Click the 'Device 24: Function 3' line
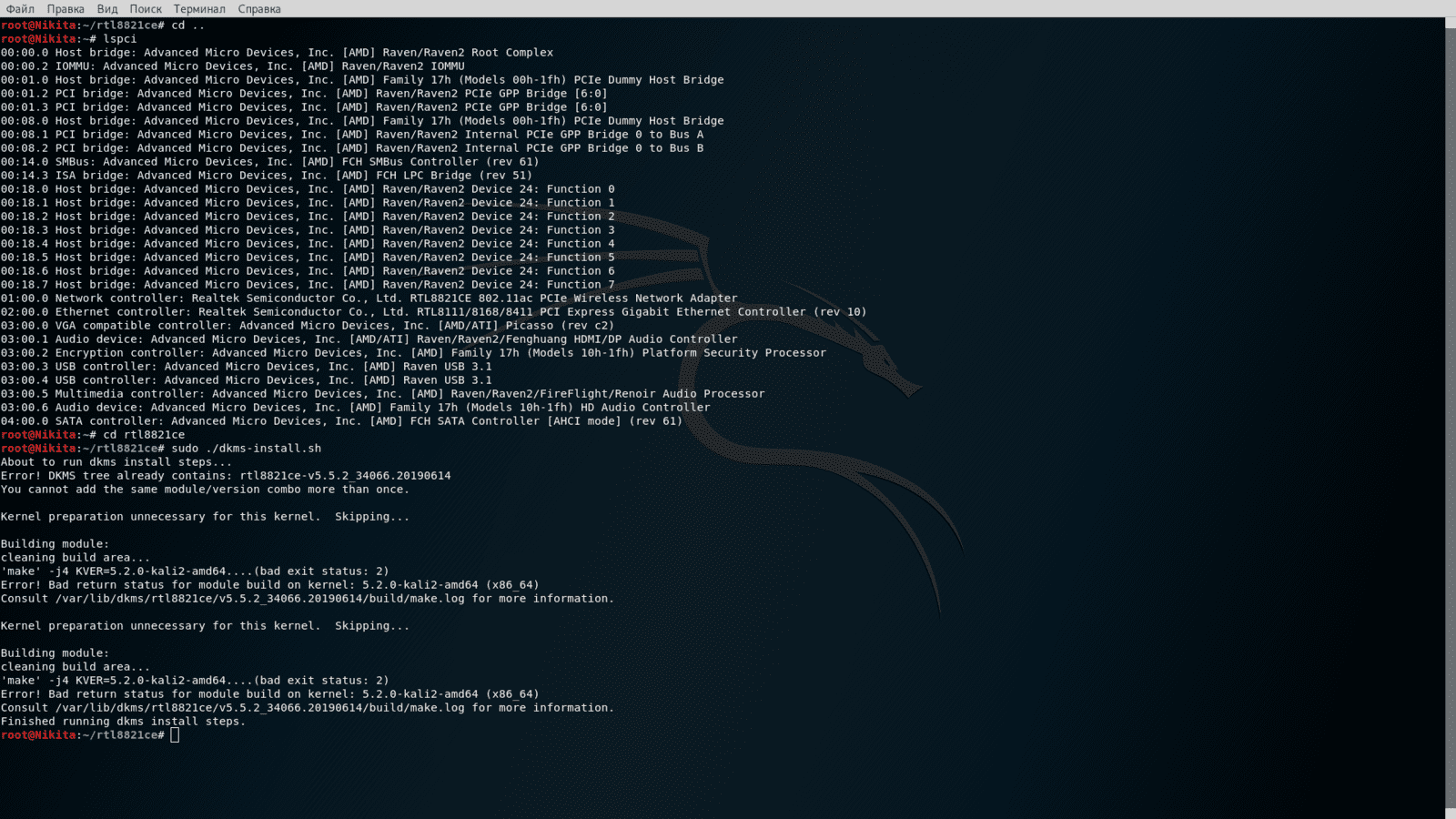This screenshot has width=1456, height=819. tap(308, 230)
